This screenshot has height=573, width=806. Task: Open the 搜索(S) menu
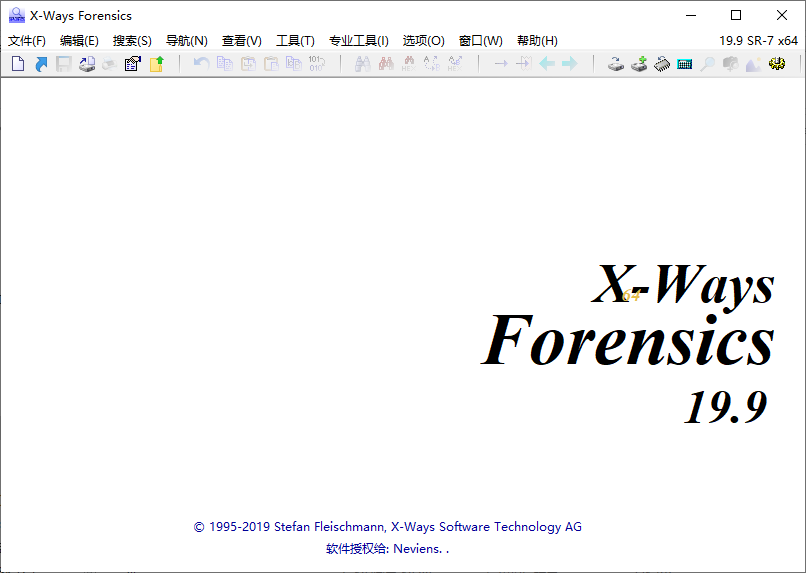tap(132, 41)
